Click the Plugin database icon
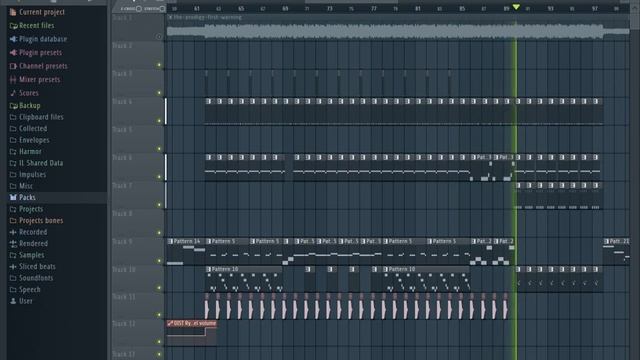The image size is (640, 360). tap(13, 39)
